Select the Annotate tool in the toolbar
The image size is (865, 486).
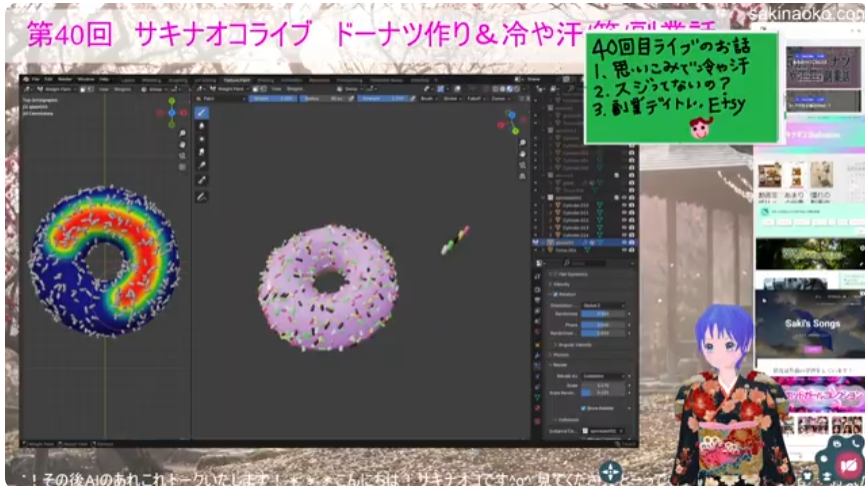coord(201,196)
